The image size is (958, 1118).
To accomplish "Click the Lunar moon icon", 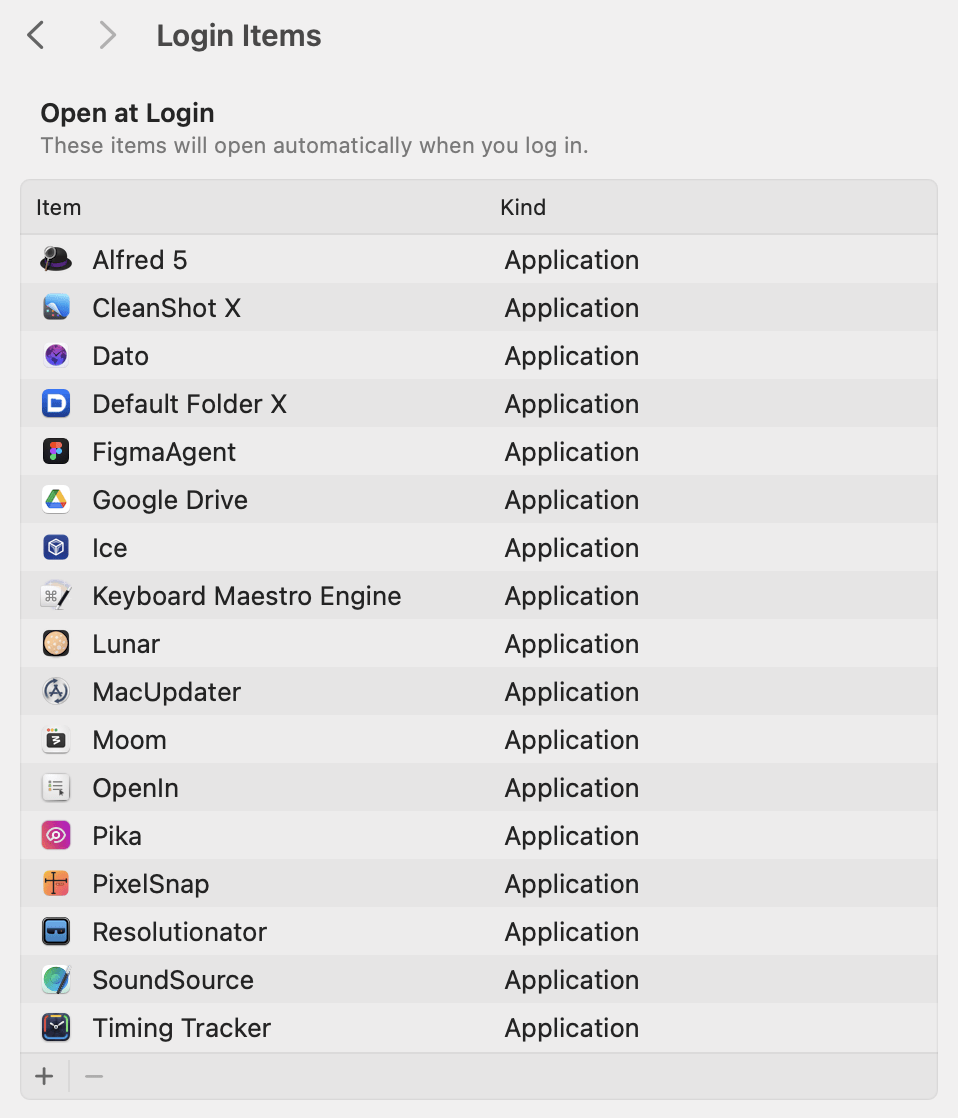I will (x=56, y=643).
